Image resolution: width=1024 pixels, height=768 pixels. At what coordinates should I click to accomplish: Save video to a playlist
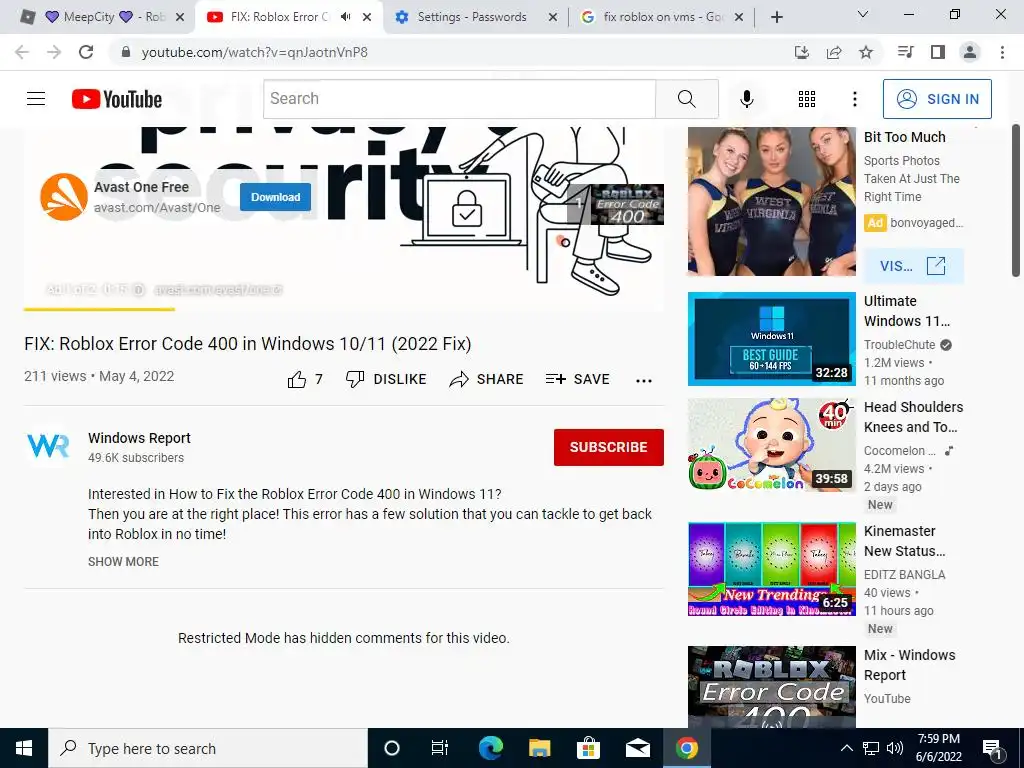coord(577,379)
